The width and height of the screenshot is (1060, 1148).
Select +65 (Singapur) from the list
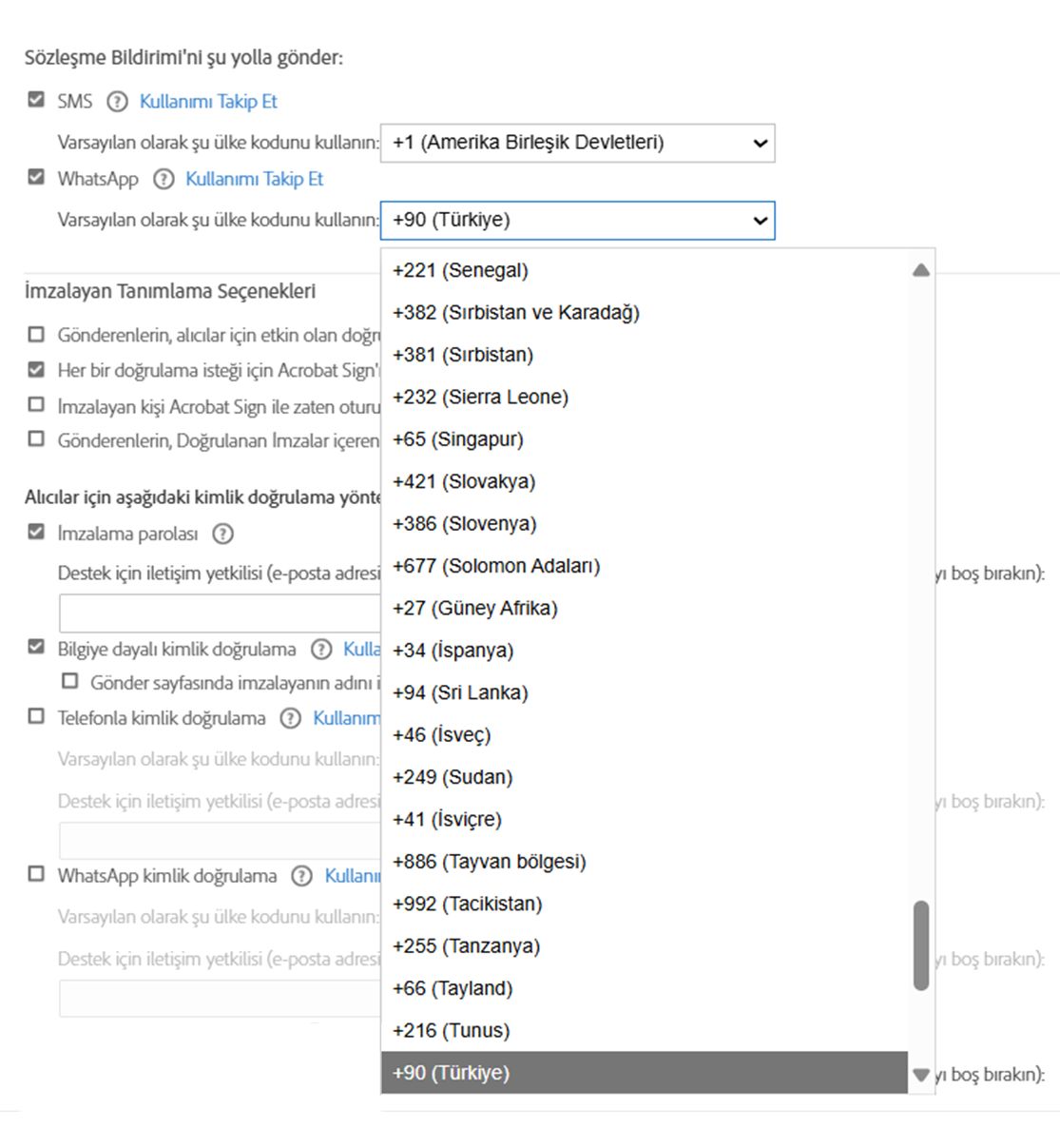coord(457,439)
